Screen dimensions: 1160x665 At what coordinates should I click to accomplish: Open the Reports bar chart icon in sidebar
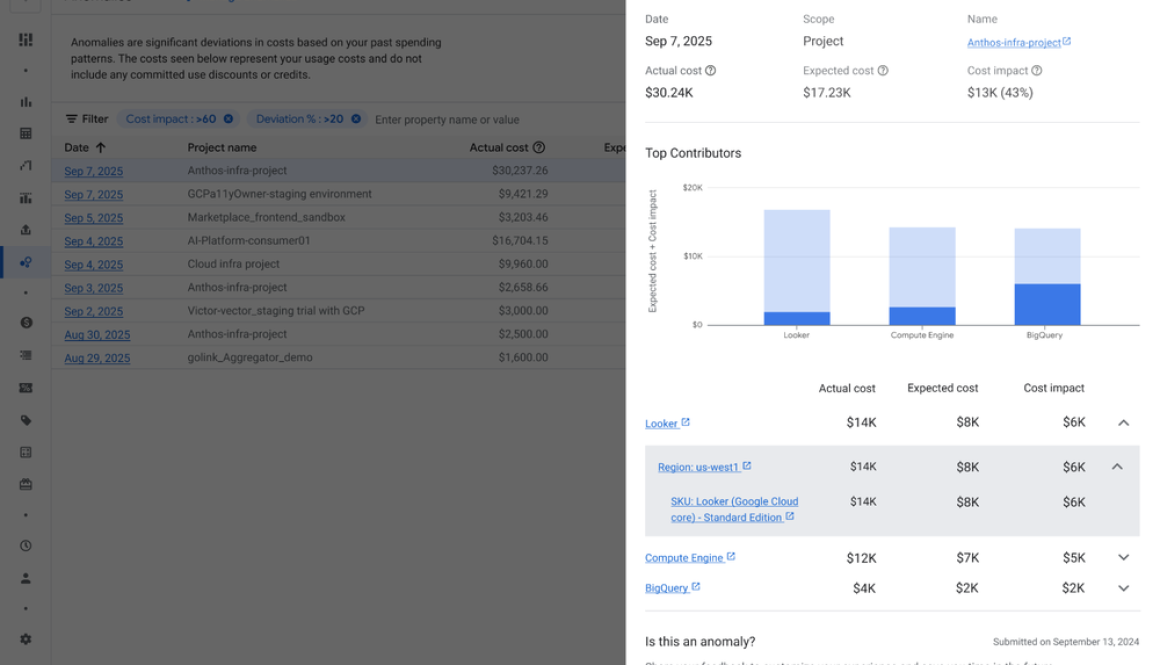[25, 103]
